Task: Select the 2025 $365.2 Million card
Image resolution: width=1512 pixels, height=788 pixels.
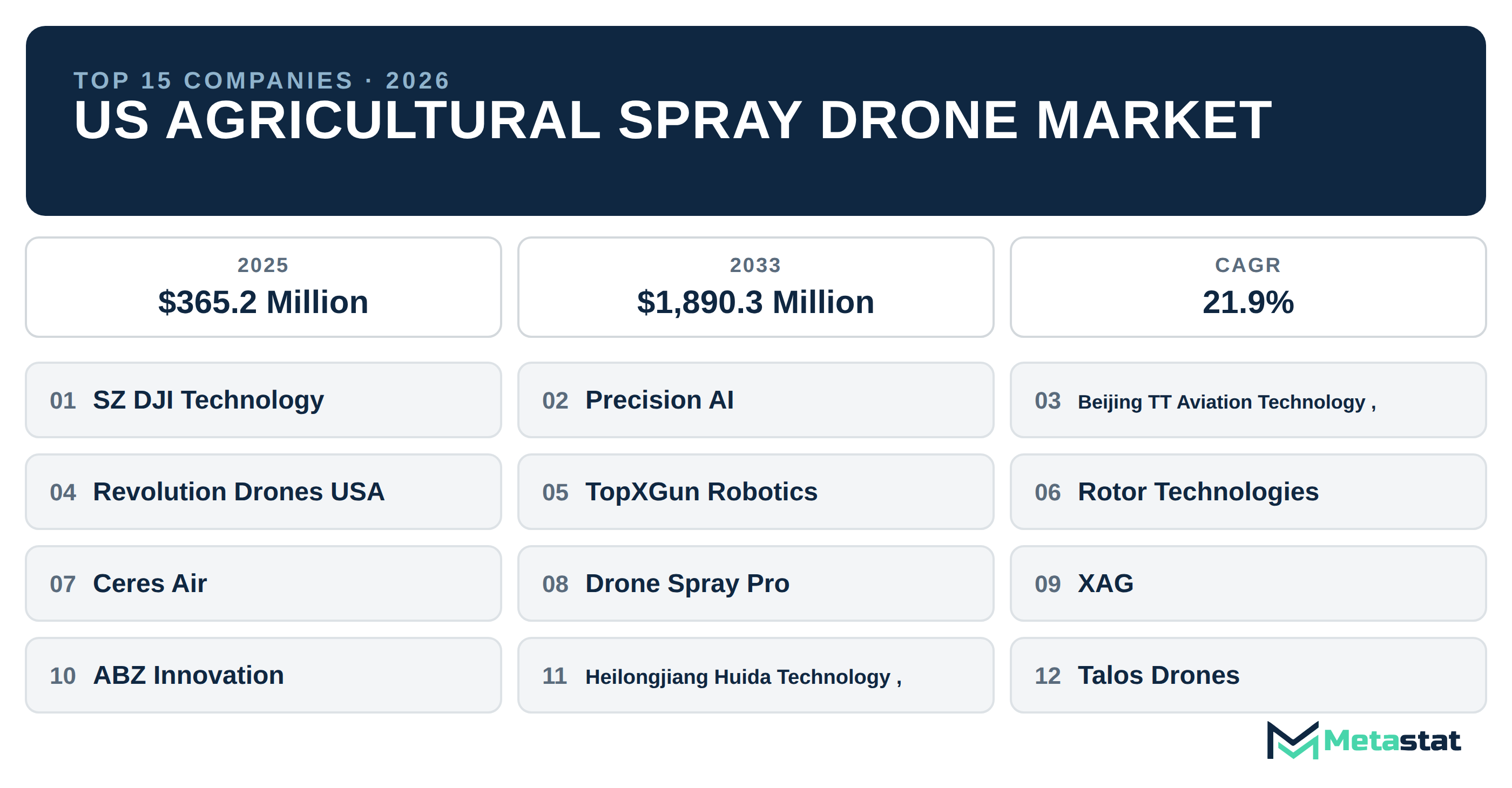Action: [x=263, y=287]
